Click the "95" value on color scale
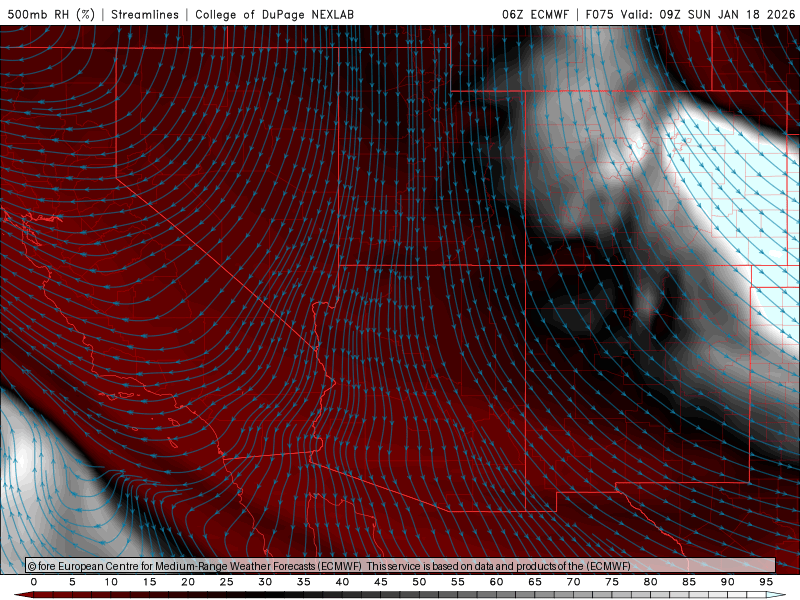 click(x=766, y=582)
